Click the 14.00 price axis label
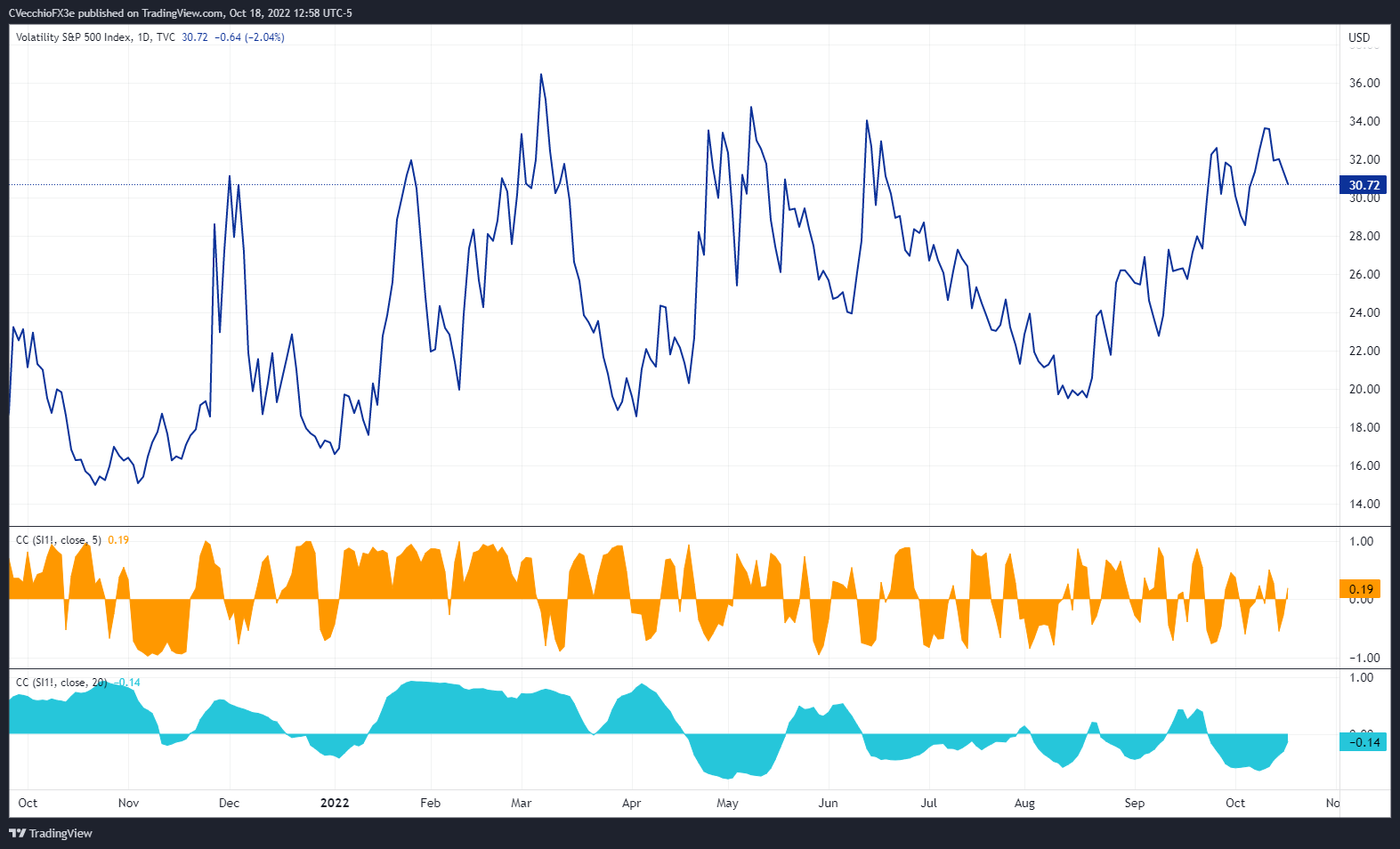 point(1364,504)
